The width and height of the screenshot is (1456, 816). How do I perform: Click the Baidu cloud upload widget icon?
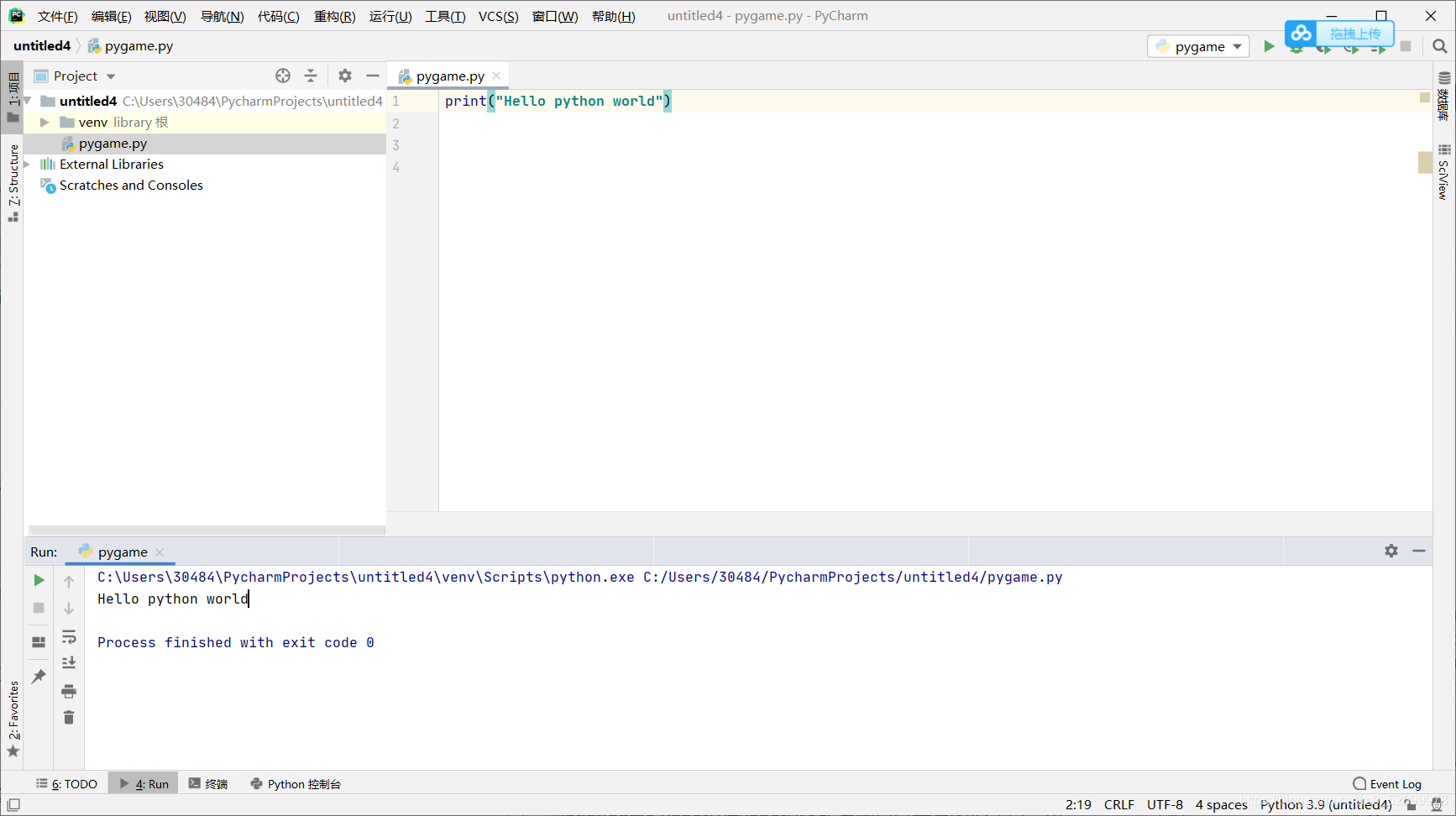(1301, 34)
